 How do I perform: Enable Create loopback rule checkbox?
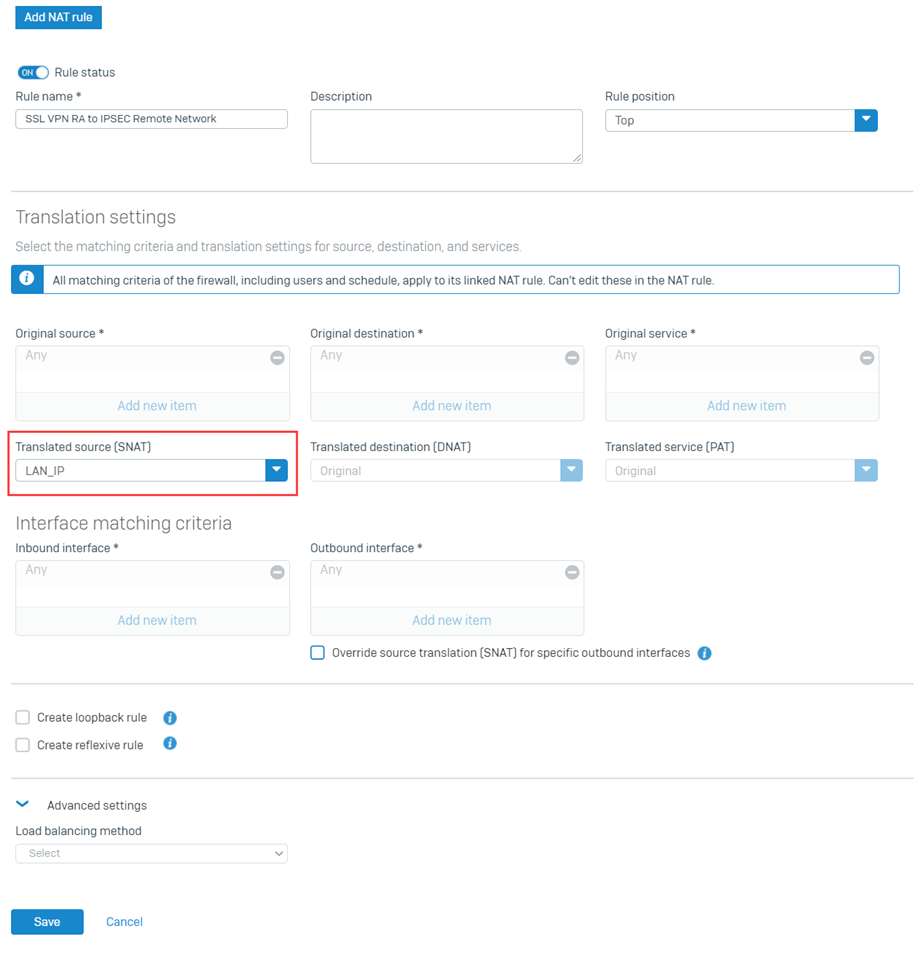23,718
